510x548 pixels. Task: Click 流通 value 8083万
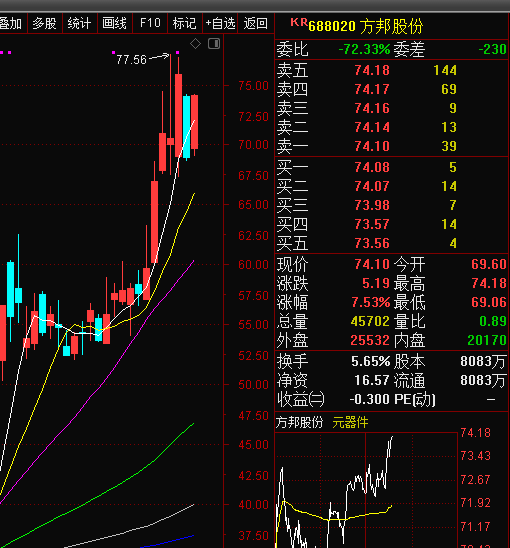pos(483,380)
